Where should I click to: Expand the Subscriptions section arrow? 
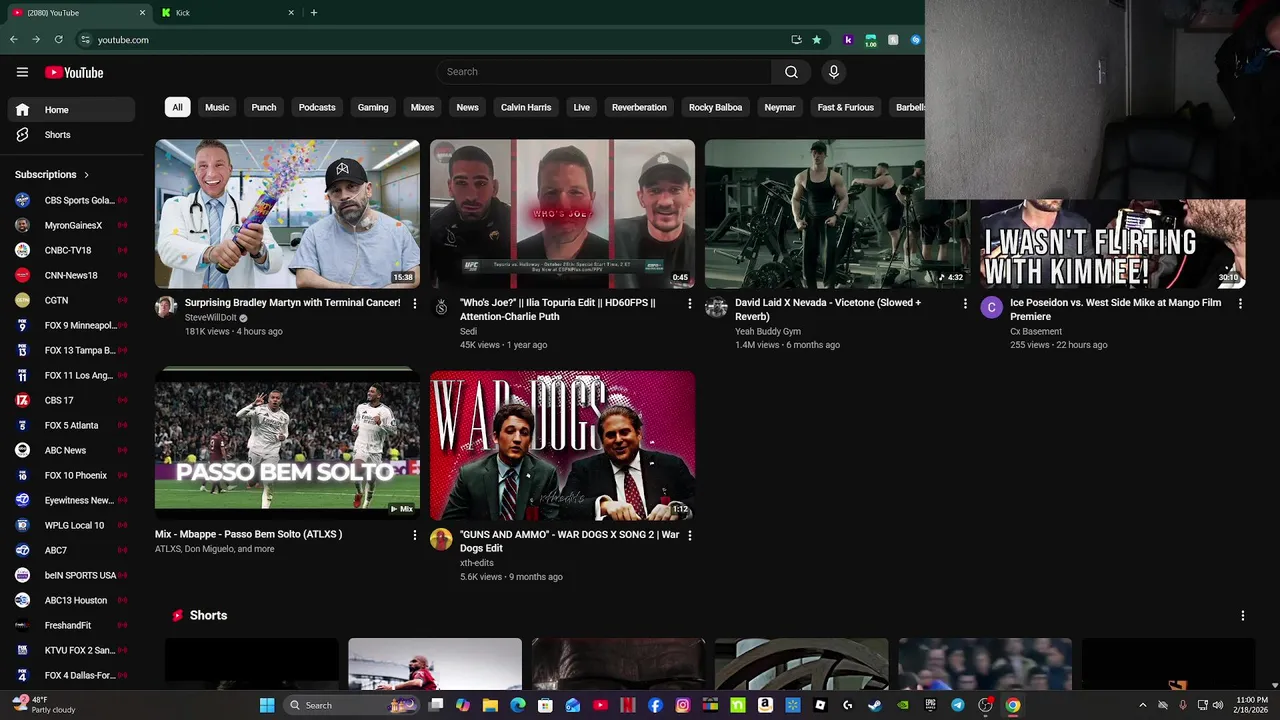click(x=86, y=175)
